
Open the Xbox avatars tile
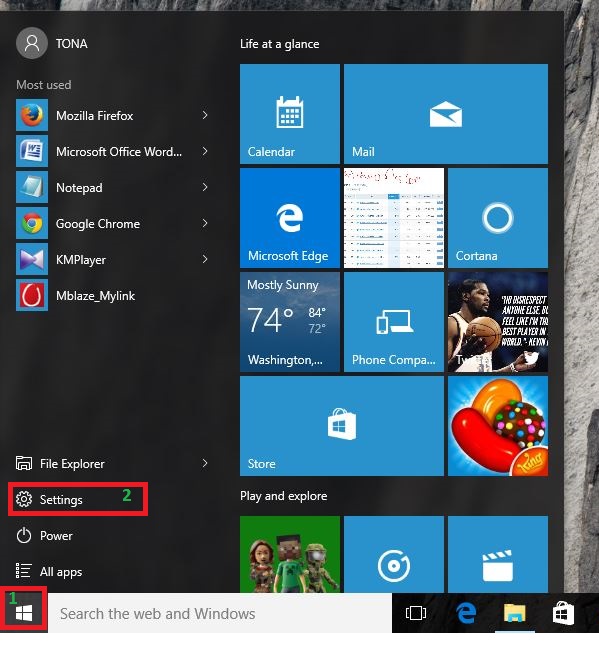point(290,554)
